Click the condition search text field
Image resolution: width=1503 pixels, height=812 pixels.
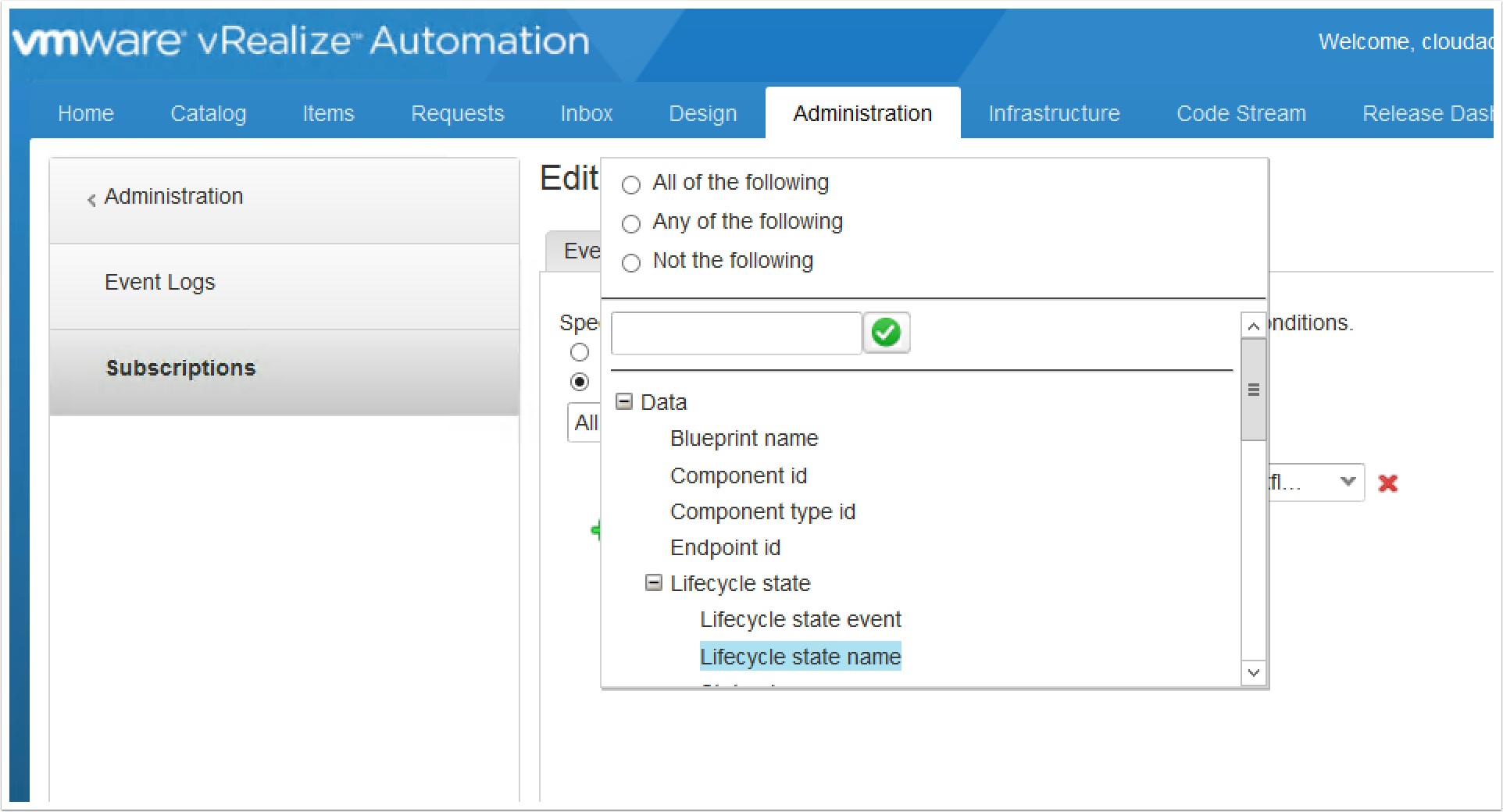(x=736, y=333)
